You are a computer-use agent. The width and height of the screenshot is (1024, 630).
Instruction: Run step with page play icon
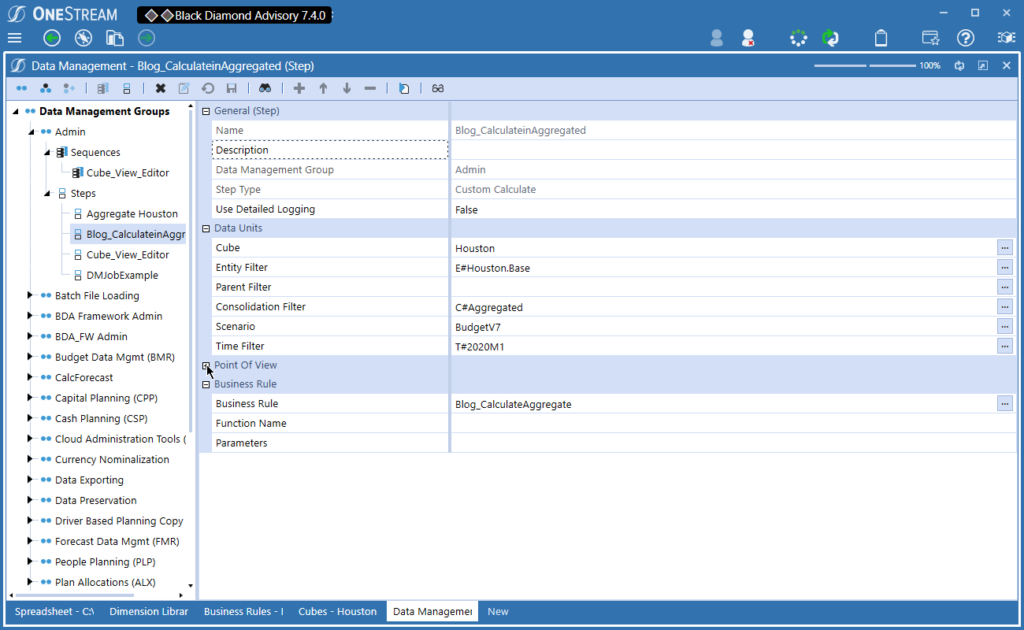click(x=404, y=88)
